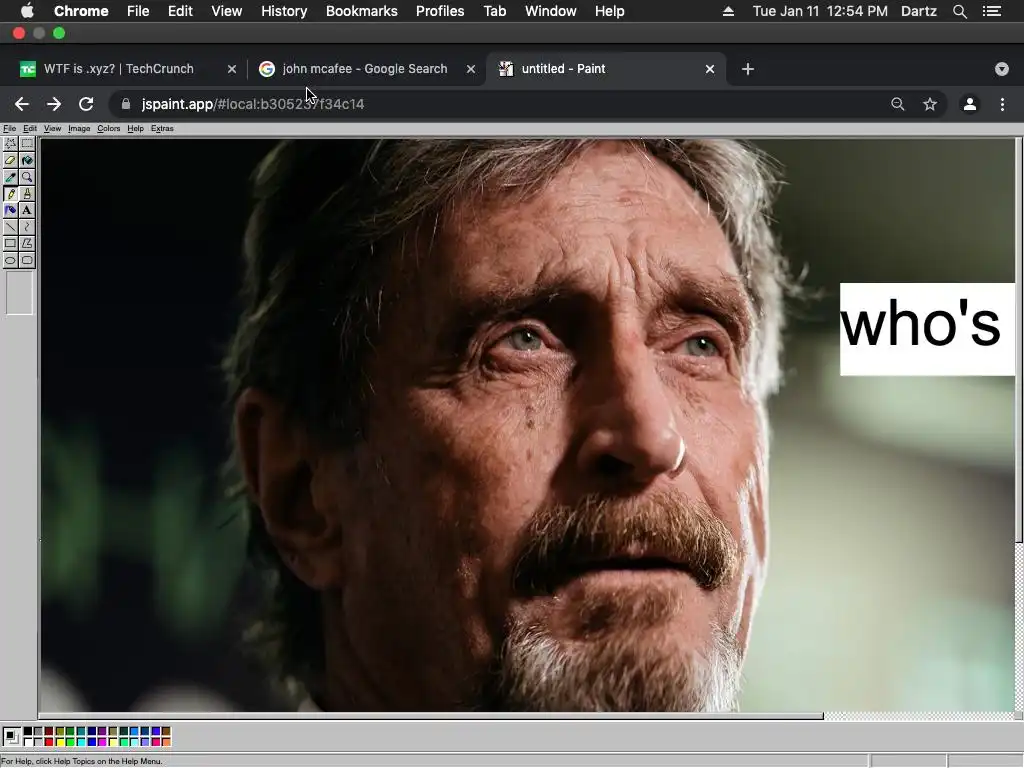Open the browser zoom magnifier in address bar
Image resolution: width=1024 pixels, height=768 pixels.
point(898,104)
